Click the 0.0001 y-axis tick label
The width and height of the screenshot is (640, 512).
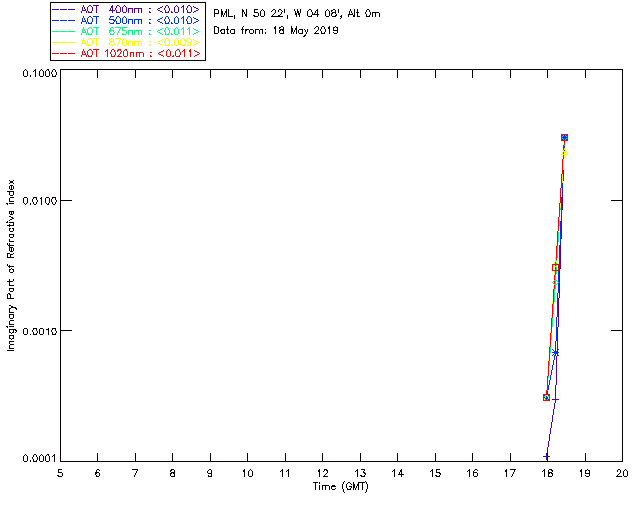tap(39, 459)
